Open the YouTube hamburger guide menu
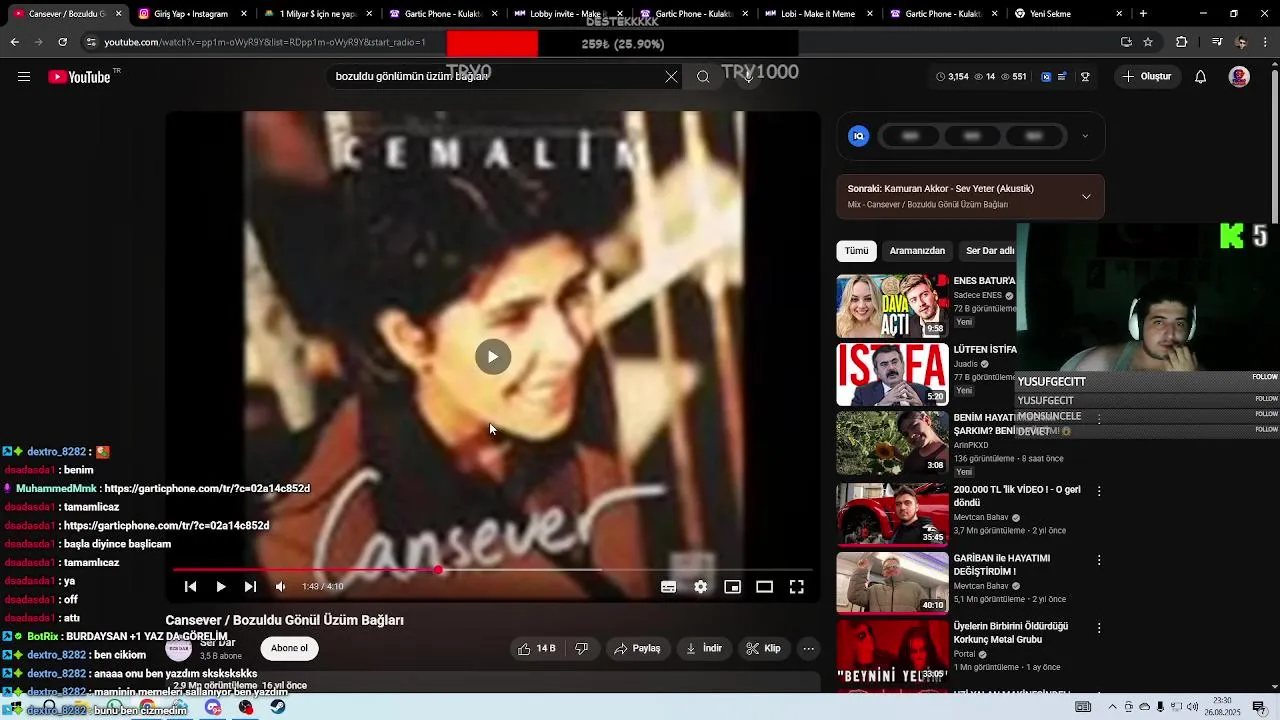This screenshot has width=1280, height=720. point(24,77)
